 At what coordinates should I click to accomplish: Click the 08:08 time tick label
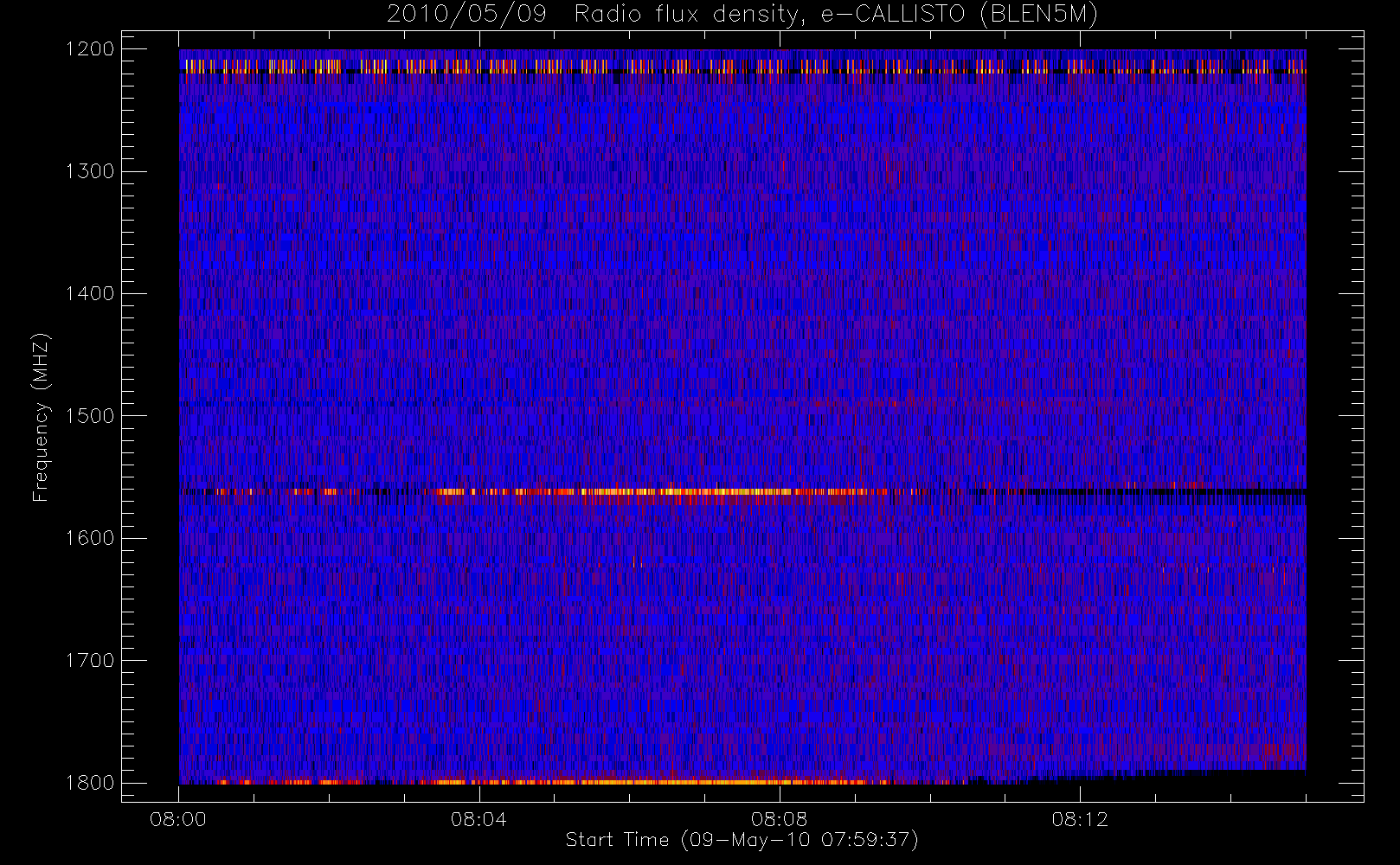click(x=780, y=819)
